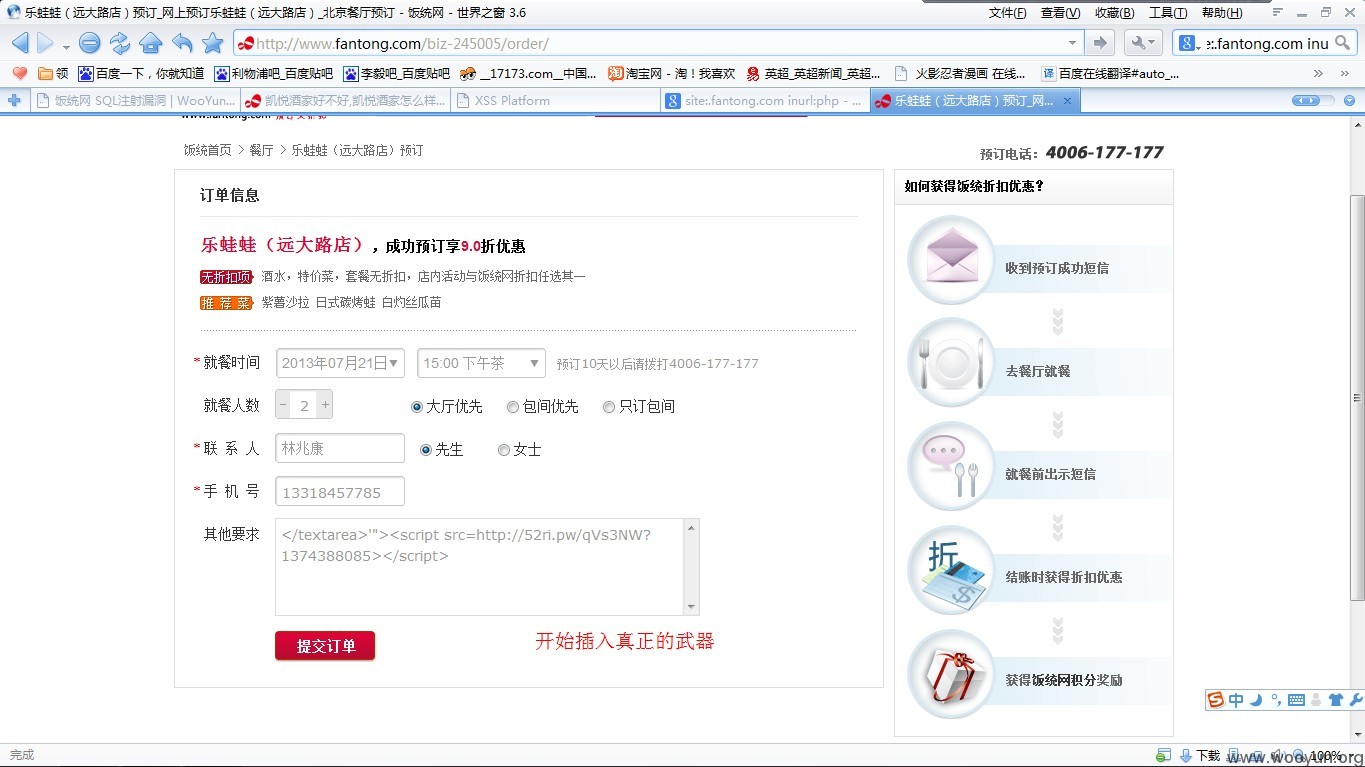Click Sogou input method S logo
The width and height of the screenshot is (1365, 767).
[x=1216, y=700]
